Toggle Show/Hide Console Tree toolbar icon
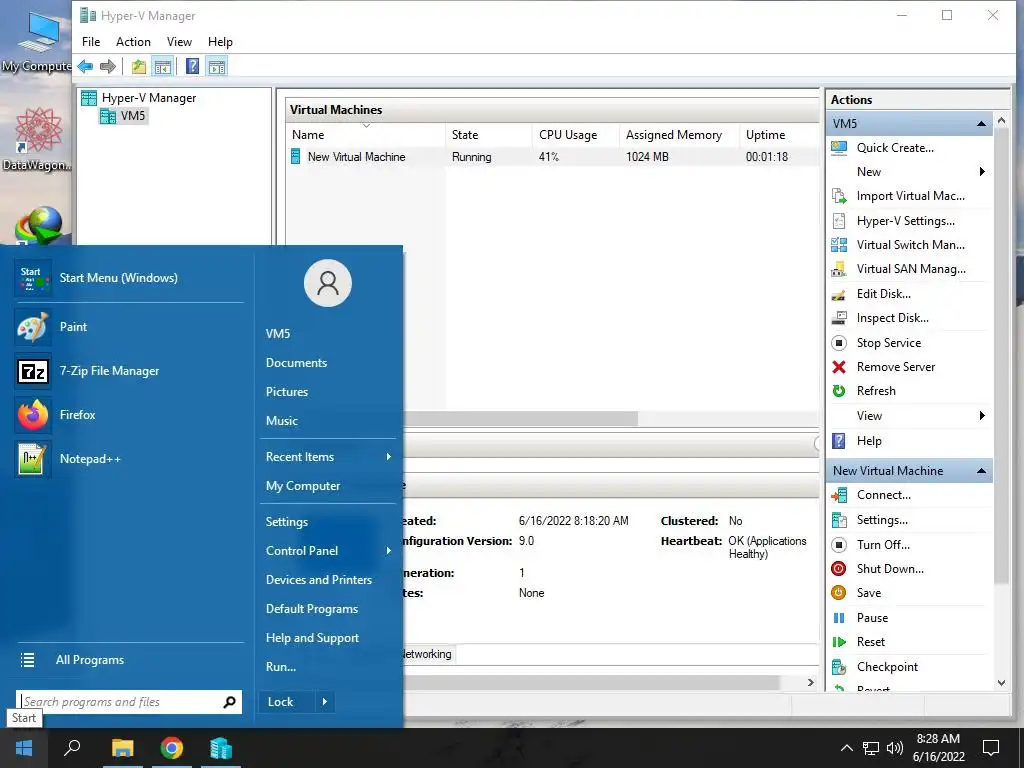The height and width of the screenshot is (768, 1024). pyautogui.click(x=163, y=66)
